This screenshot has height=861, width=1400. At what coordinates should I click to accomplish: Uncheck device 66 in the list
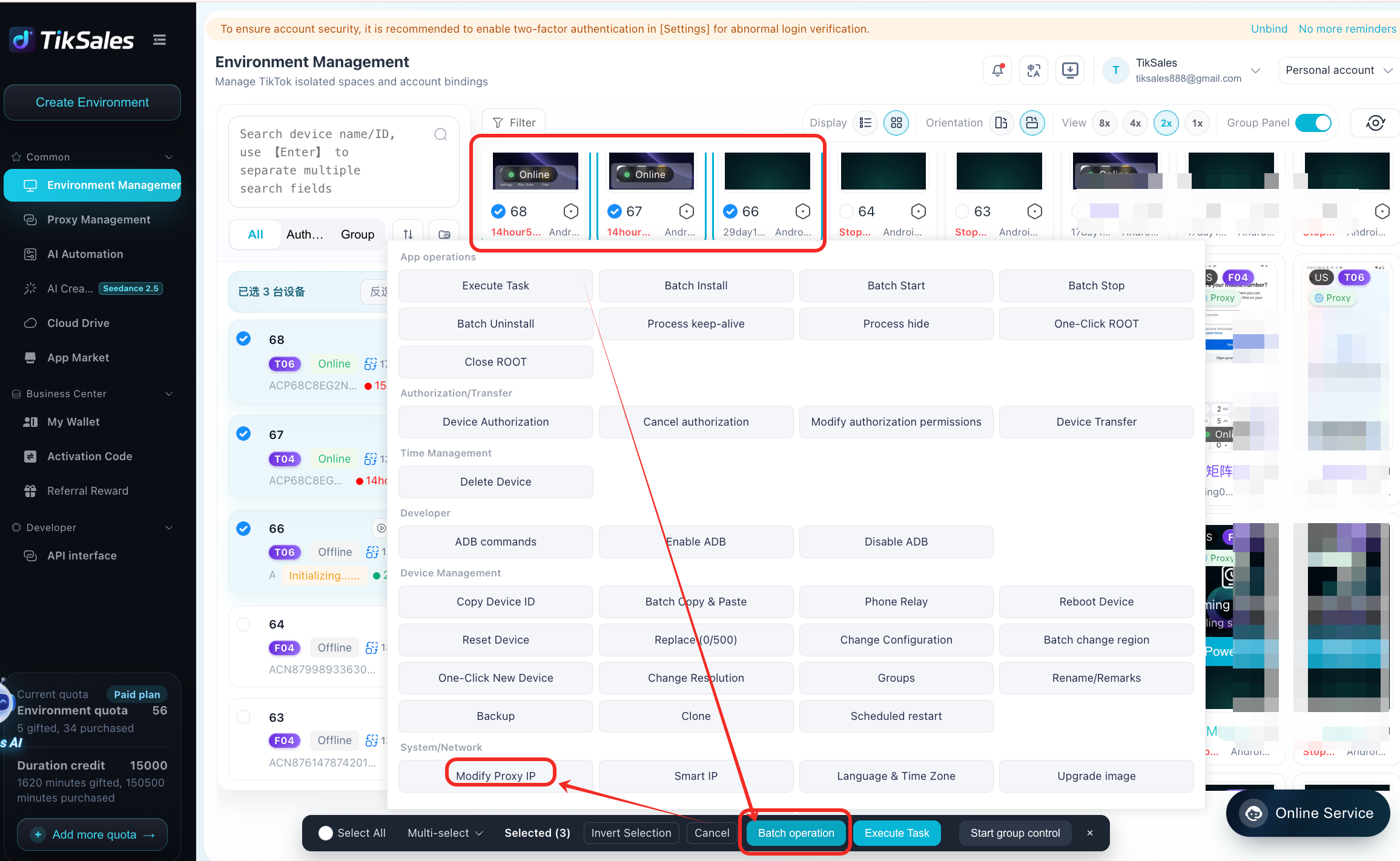pyautogui.click(x=243, y=529)
